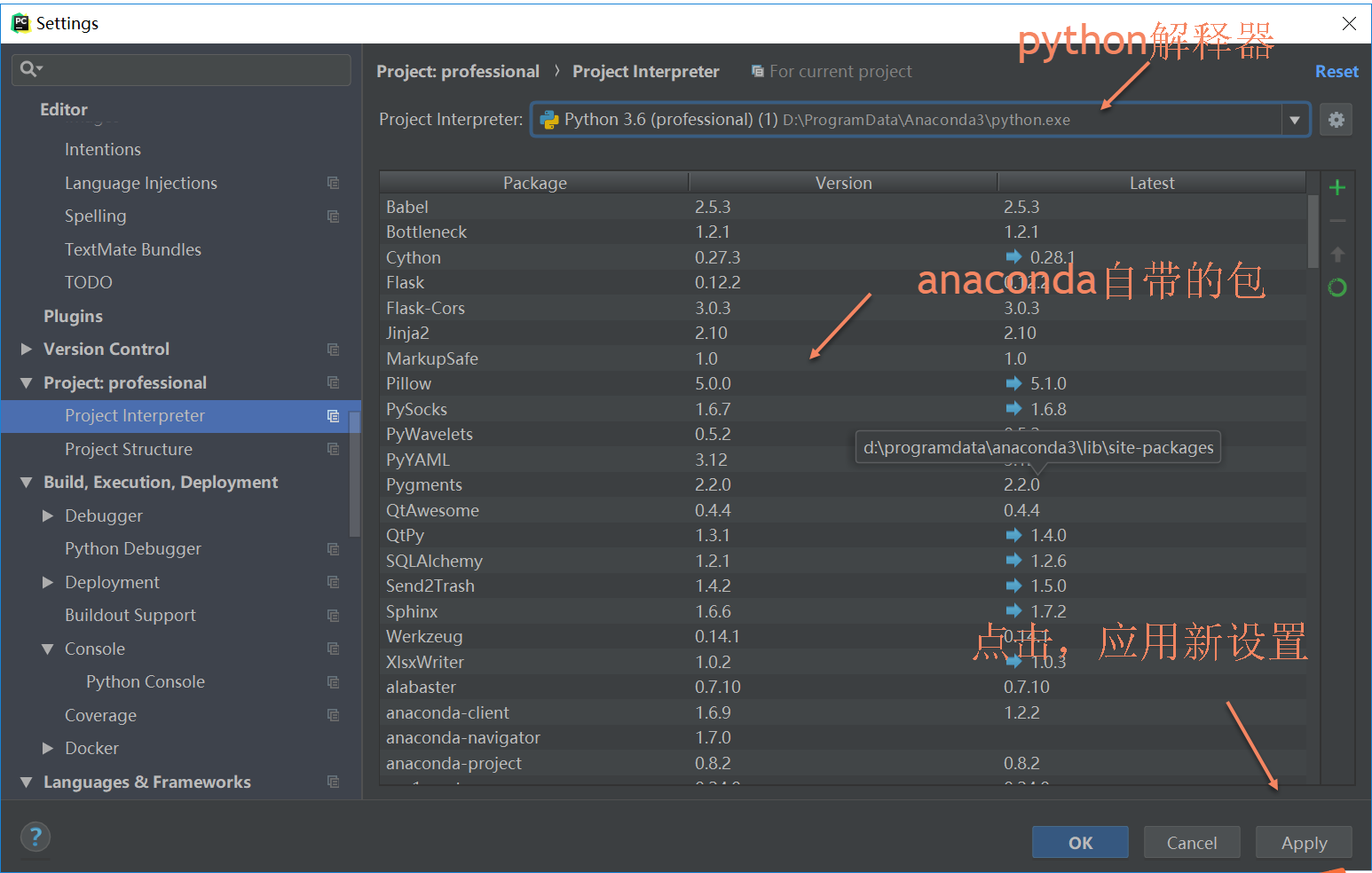Click the upgrade arrow next to Pillow 5.1.0
Viewport: 1372px width, 873px height.
click(x=1013, y=383)
